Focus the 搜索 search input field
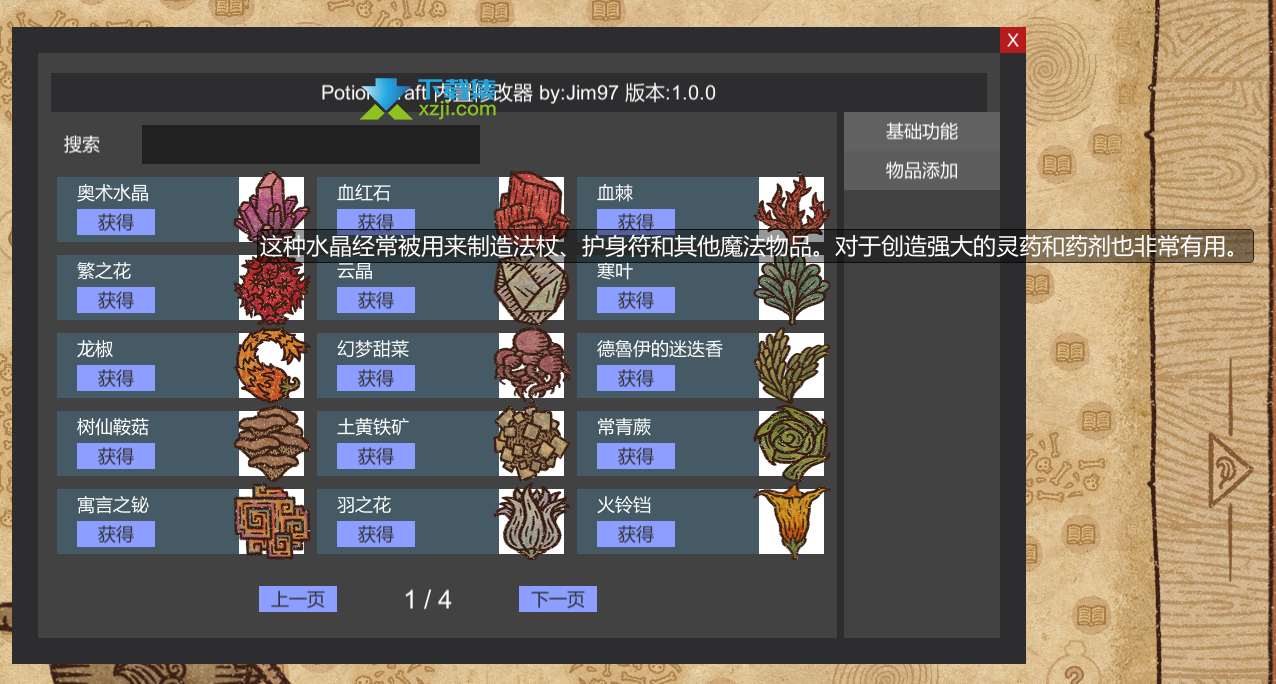The image size is (1276, 684). pos(311,144)
